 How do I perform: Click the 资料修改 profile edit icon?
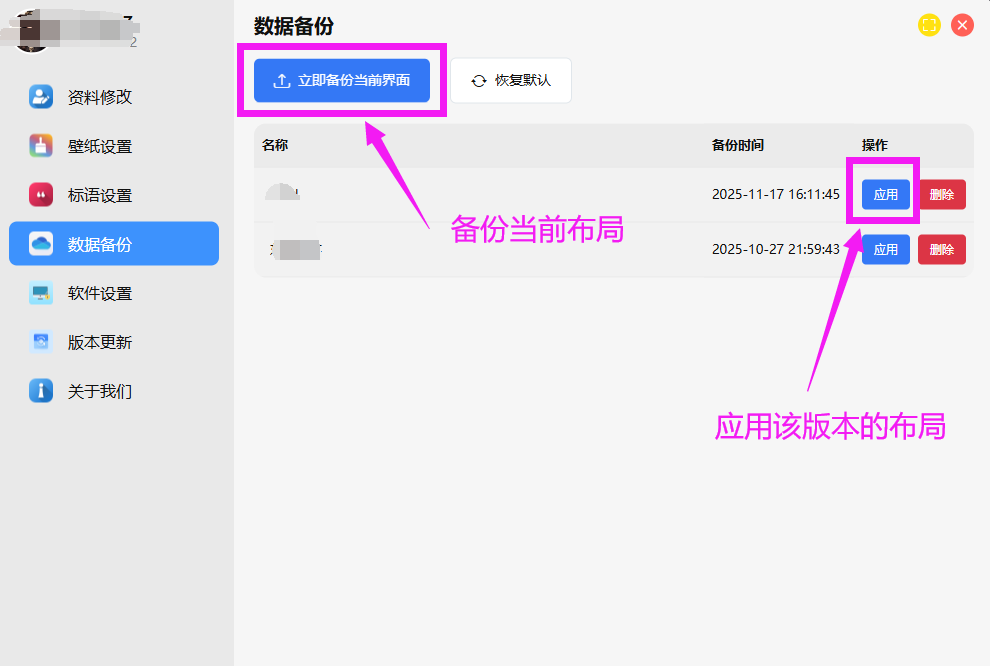(41, 97)
